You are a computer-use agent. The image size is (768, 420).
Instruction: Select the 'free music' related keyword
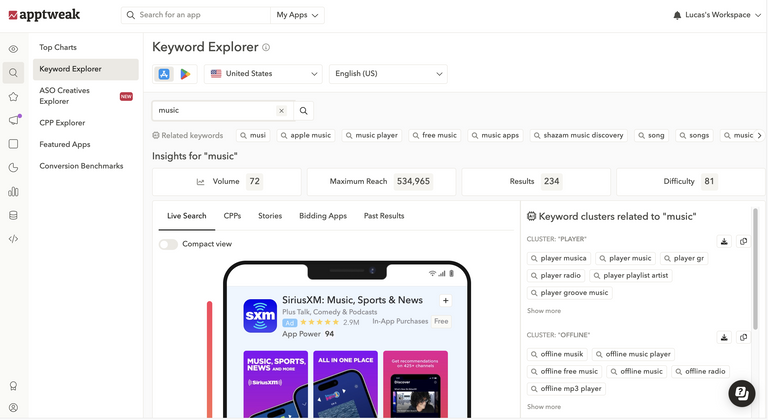[x=434, y=135]
